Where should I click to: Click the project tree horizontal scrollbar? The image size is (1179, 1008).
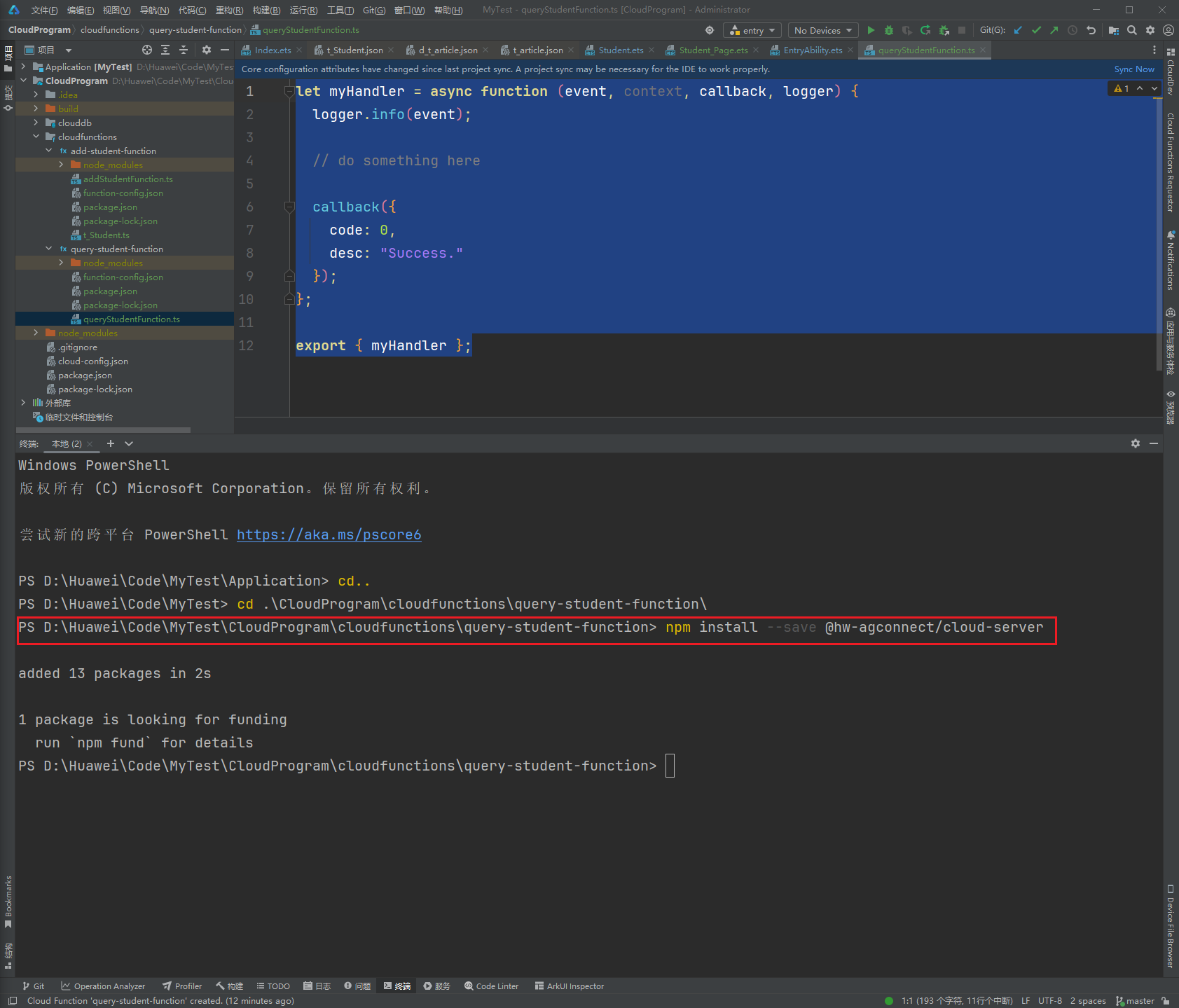(x=103, y=429)
